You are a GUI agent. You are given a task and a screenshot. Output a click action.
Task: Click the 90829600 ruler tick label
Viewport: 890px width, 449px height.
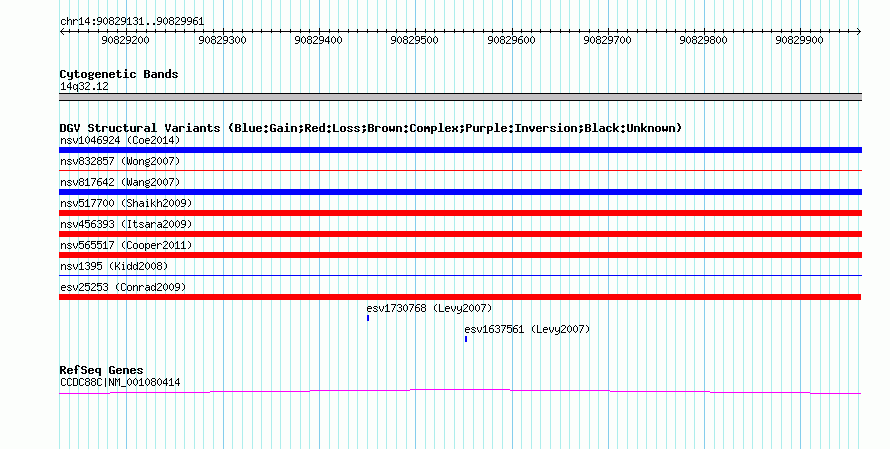(x=511, y=40)
